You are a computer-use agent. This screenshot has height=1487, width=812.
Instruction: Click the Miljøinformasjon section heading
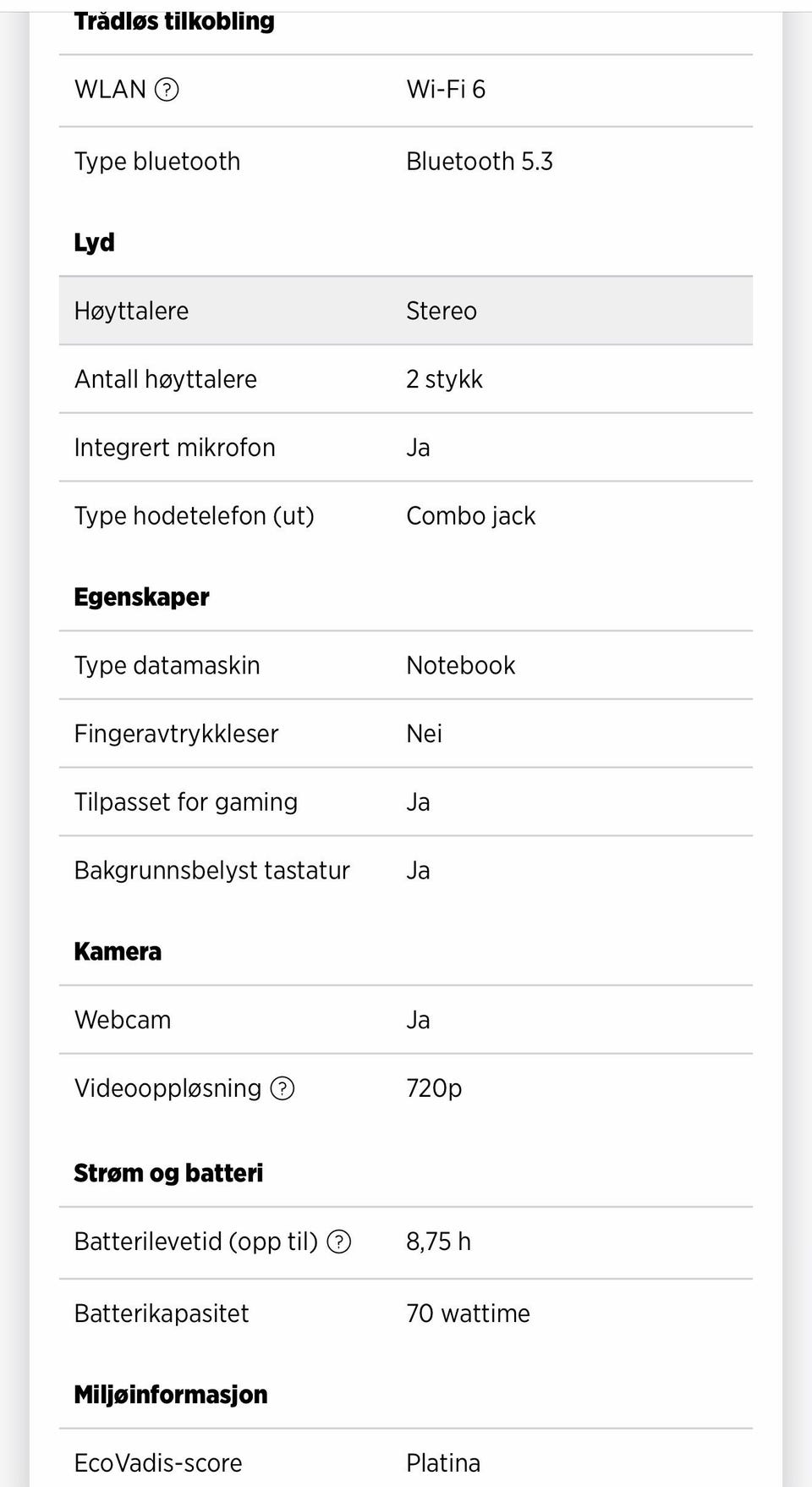[171, 1395]
